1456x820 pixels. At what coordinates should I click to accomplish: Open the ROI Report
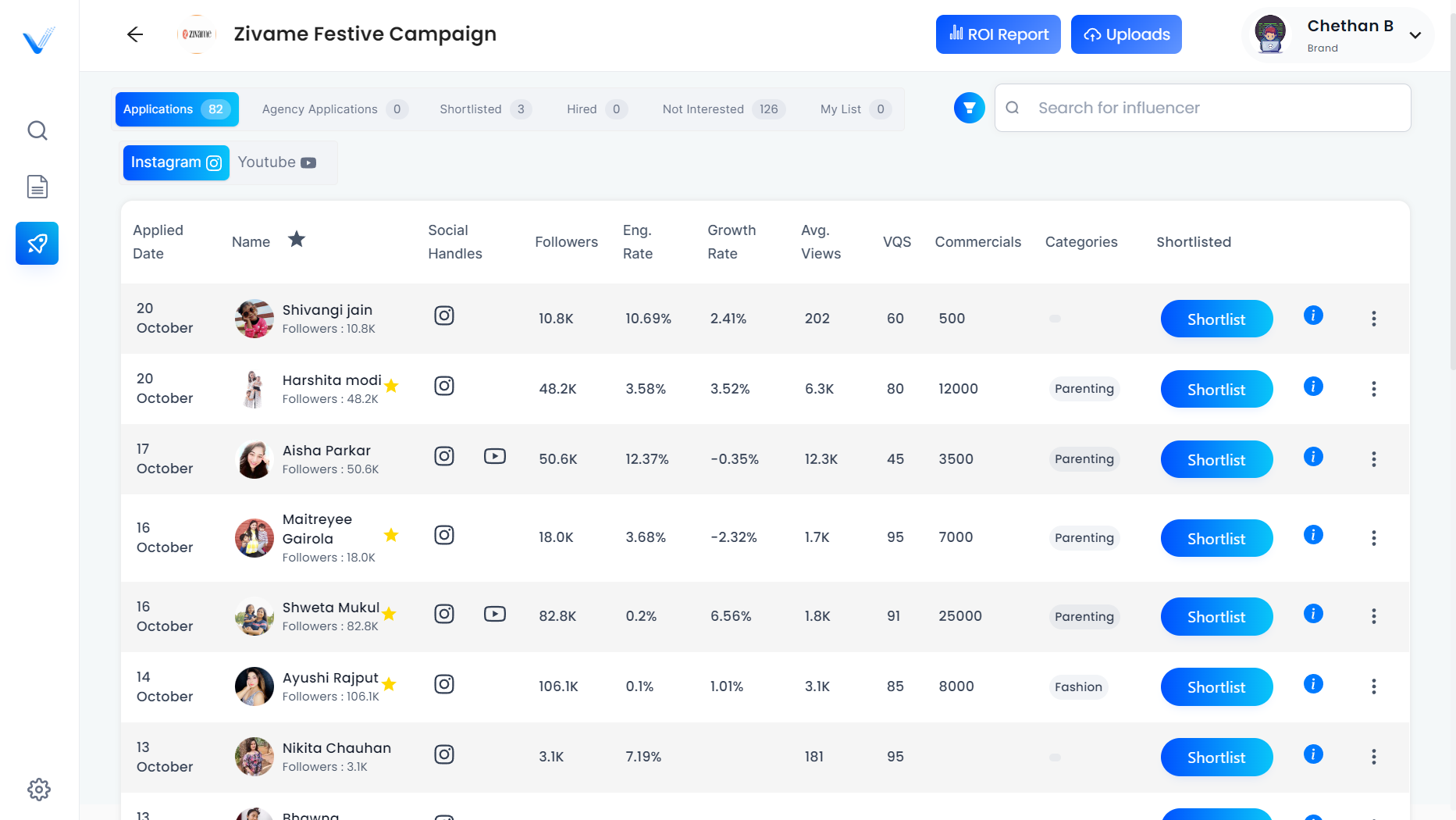999,34
